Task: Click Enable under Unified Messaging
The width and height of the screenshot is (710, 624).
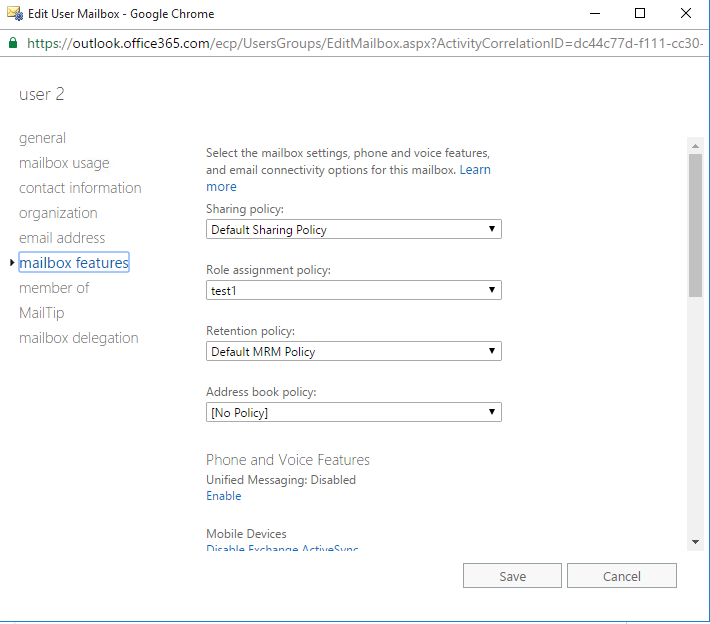Action: pyautogui.click(x=224, y=496)
